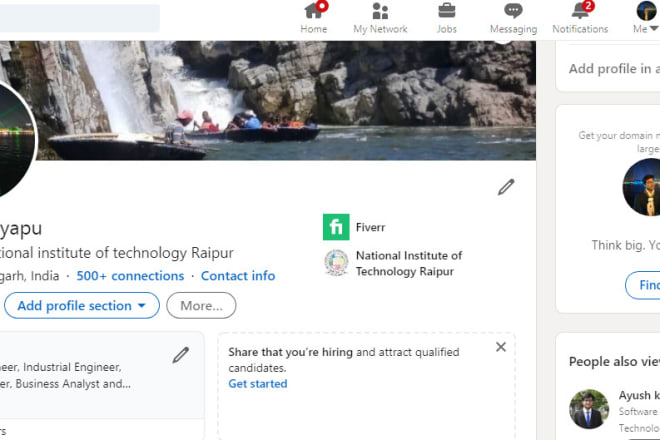Click the profile picture thumbnail

15,139
